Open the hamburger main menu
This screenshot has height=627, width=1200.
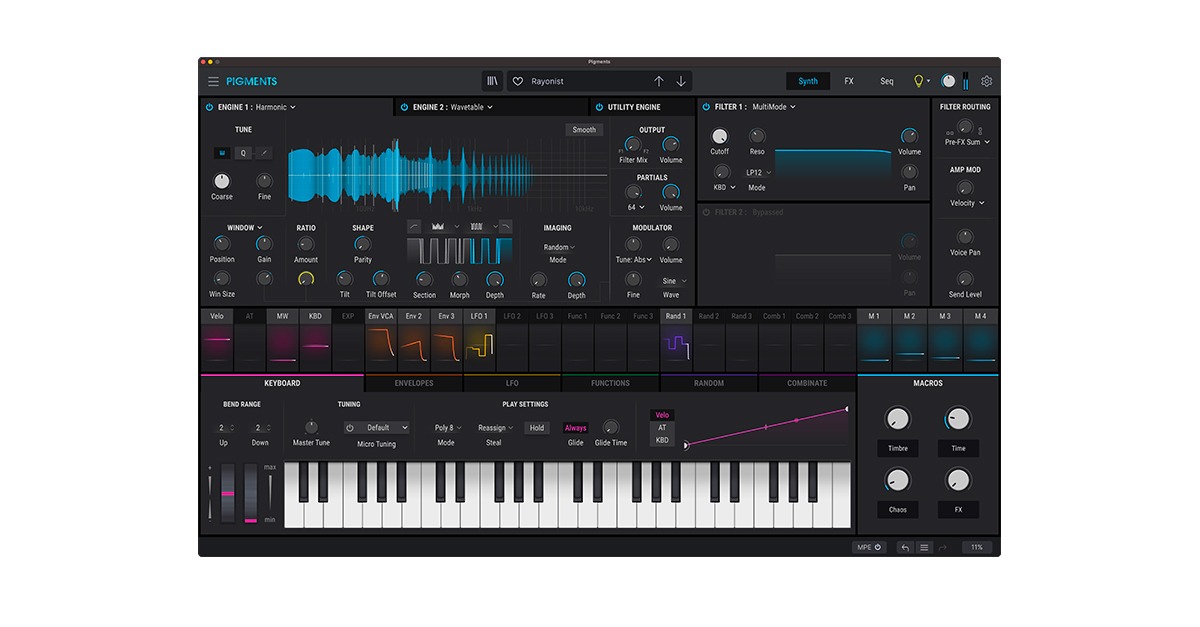coord(213,81)
